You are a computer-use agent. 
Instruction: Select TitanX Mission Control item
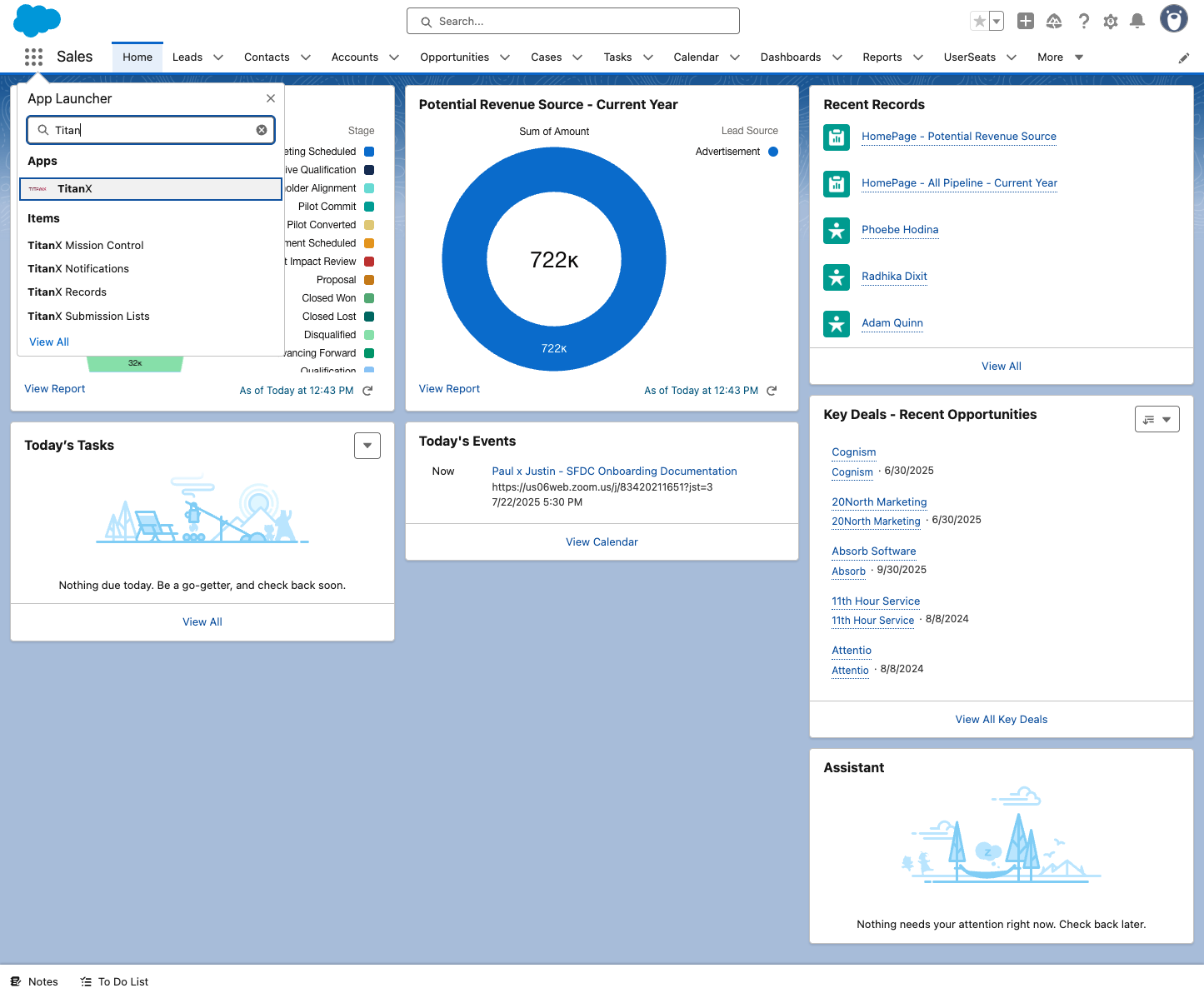click(86, 246)
